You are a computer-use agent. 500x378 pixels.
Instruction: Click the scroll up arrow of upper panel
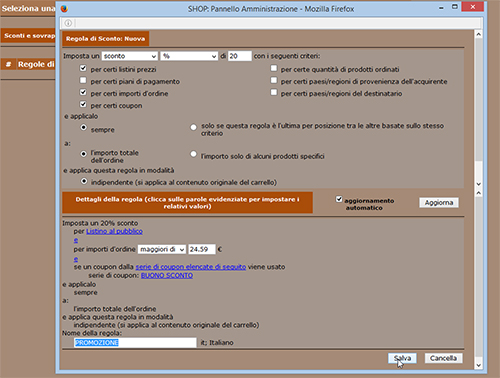click(x=479, y=34)
